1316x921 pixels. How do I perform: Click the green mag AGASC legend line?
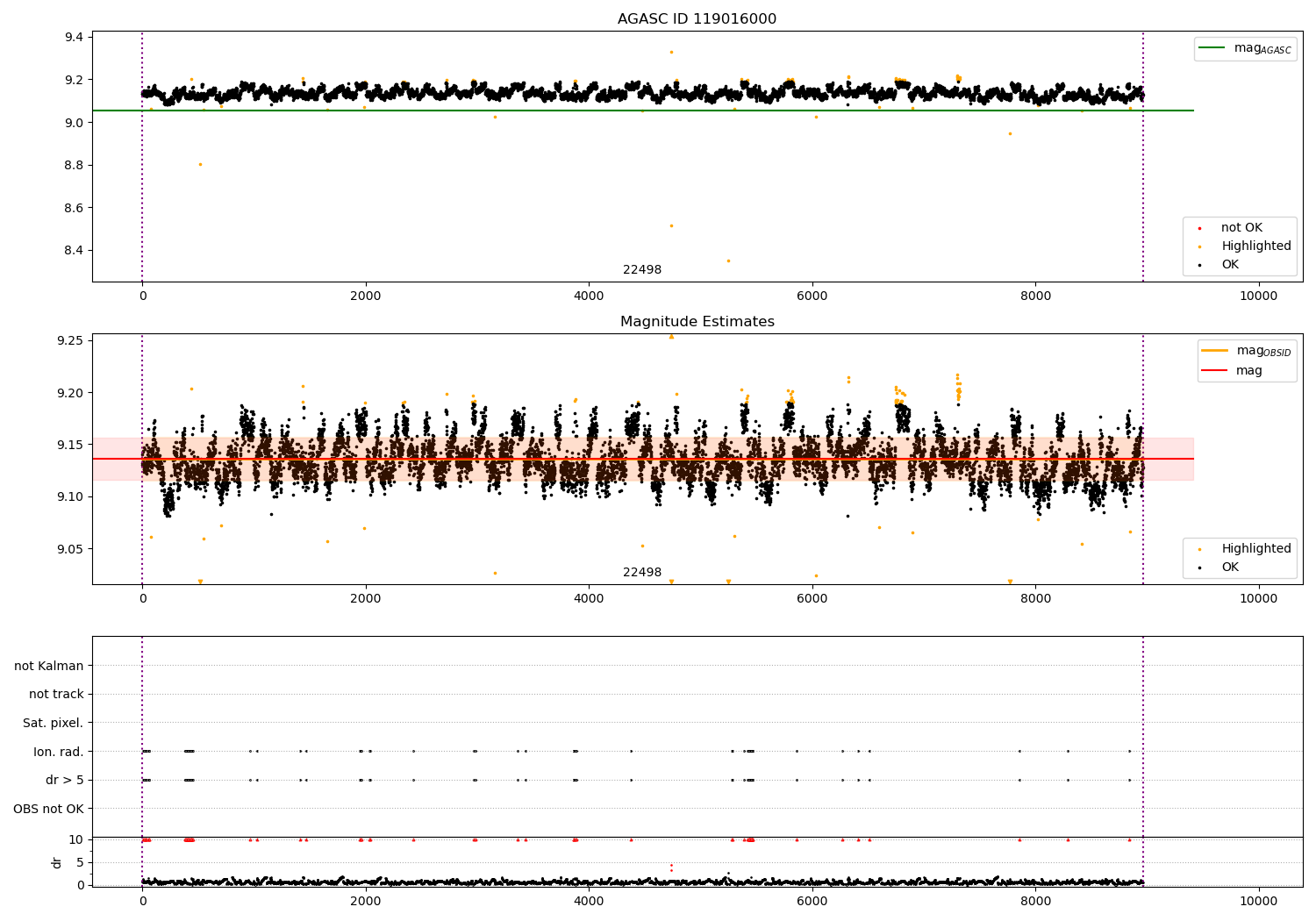(1212, 48)
